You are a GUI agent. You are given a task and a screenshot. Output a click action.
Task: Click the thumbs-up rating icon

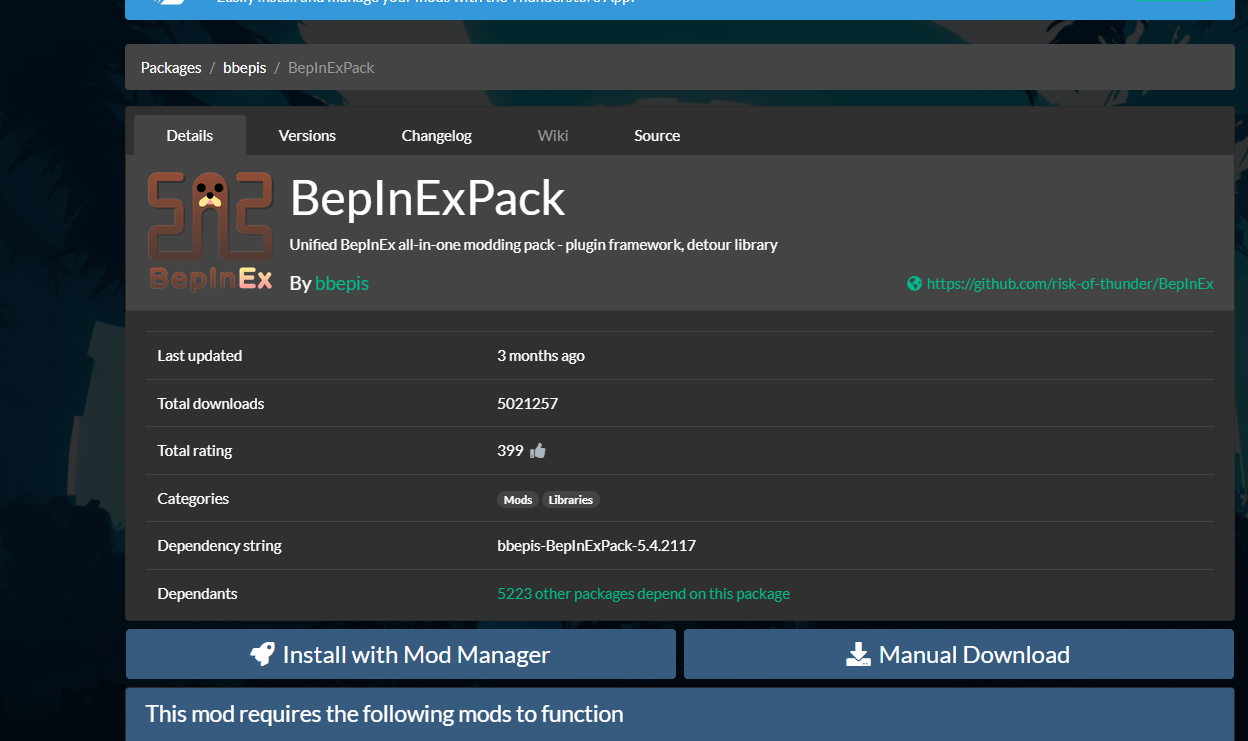[538, 451]
